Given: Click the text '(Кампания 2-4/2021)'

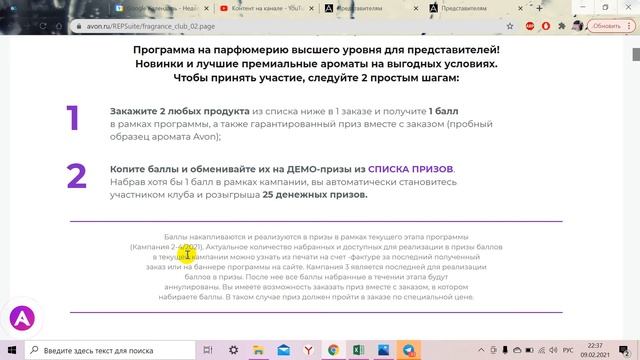Looking at the screenshot, I should [166, 247].
